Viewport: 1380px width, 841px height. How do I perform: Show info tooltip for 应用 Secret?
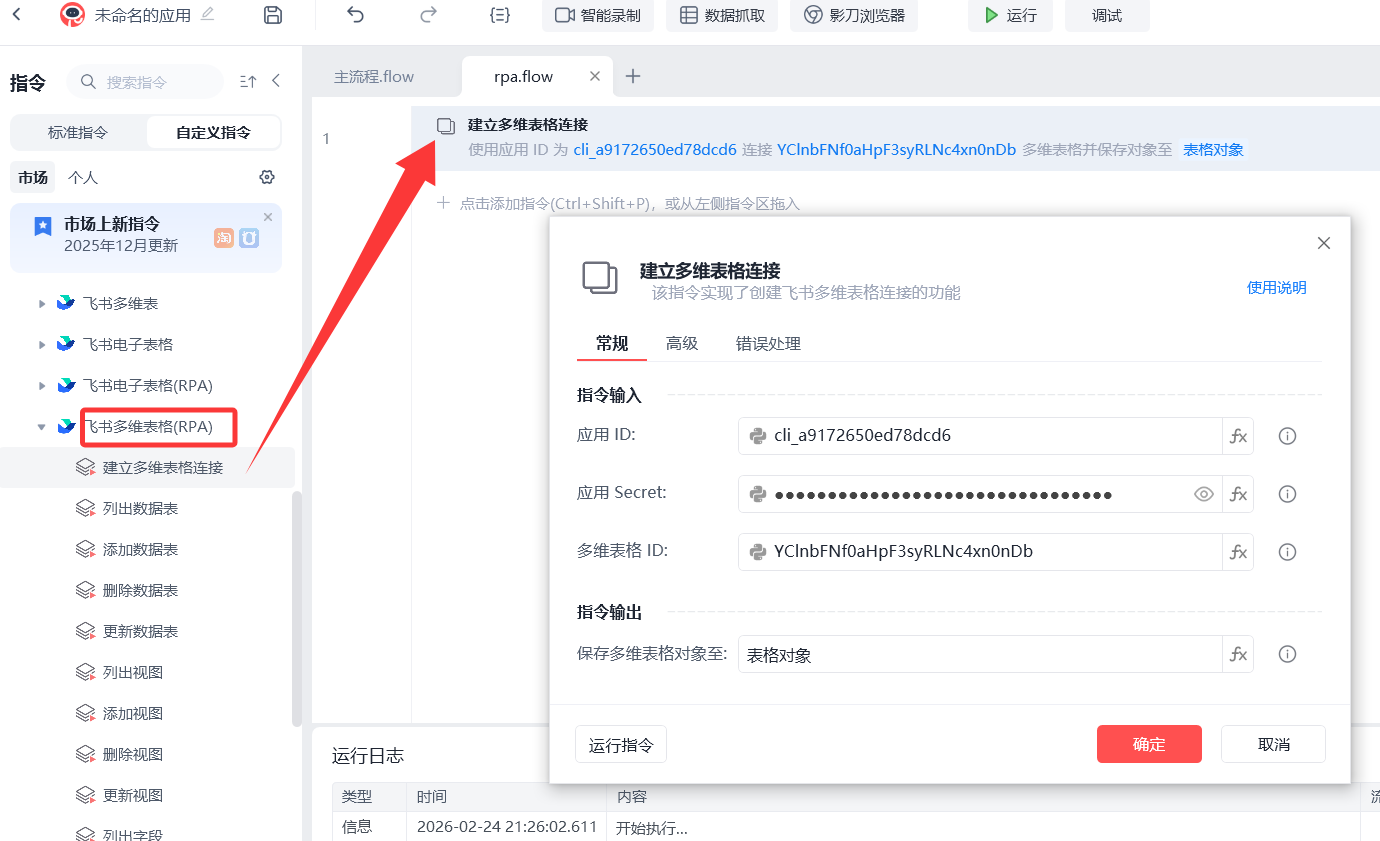click(x=1288, y=494)
